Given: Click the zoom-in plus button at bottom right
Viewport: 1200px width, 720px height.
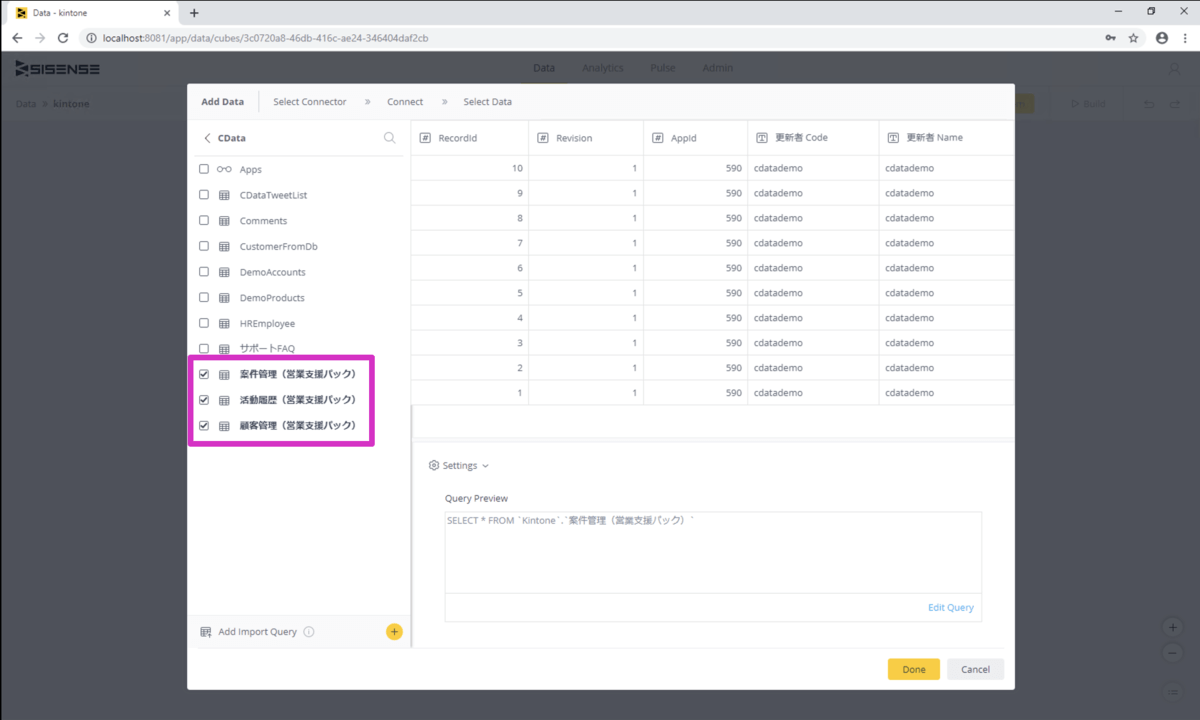Looking at the screenshot, I should click(1173, 627).
